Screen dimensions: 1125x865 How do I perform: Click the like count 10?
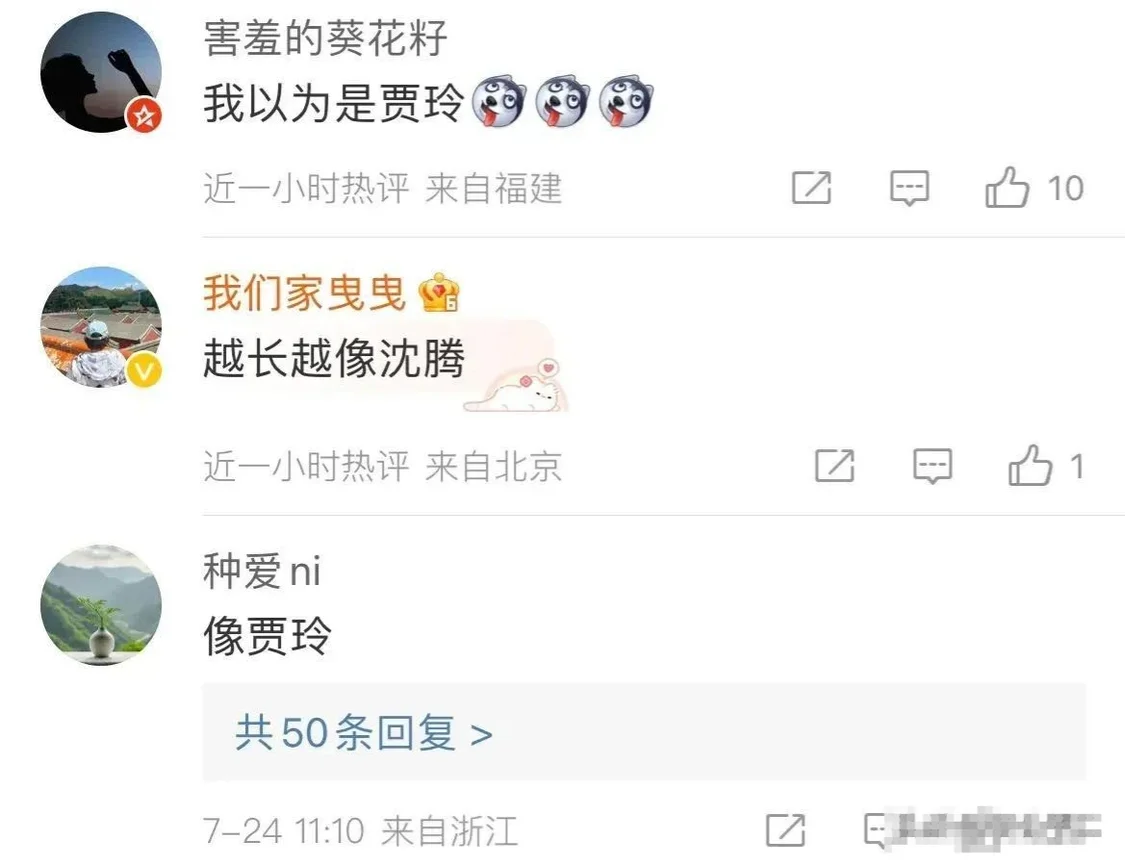[1065, 189]
